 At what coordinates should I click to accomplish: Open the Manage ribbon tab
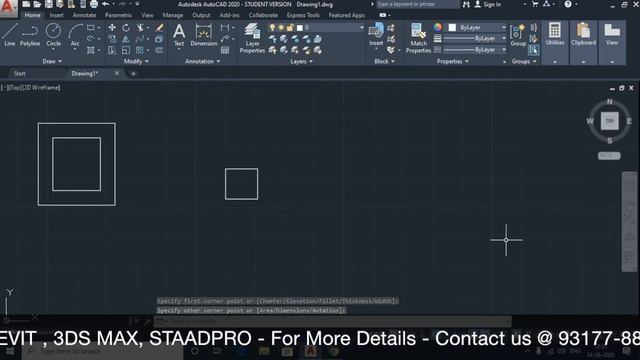[x=173, y=15]
